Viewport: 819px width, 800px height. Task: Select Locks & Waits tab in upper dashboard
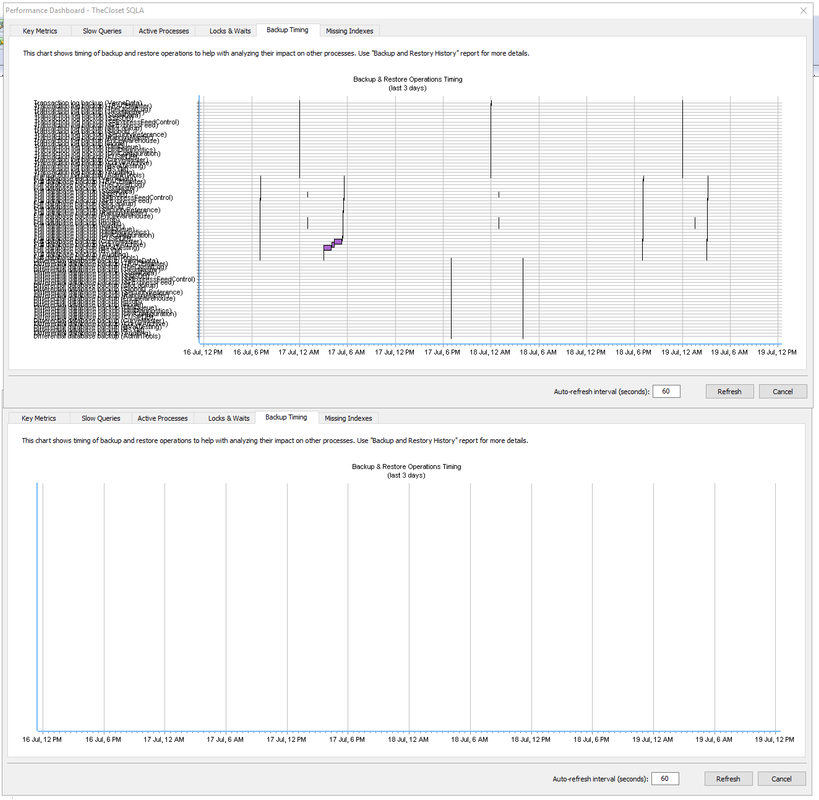click(x=230, y=31)
